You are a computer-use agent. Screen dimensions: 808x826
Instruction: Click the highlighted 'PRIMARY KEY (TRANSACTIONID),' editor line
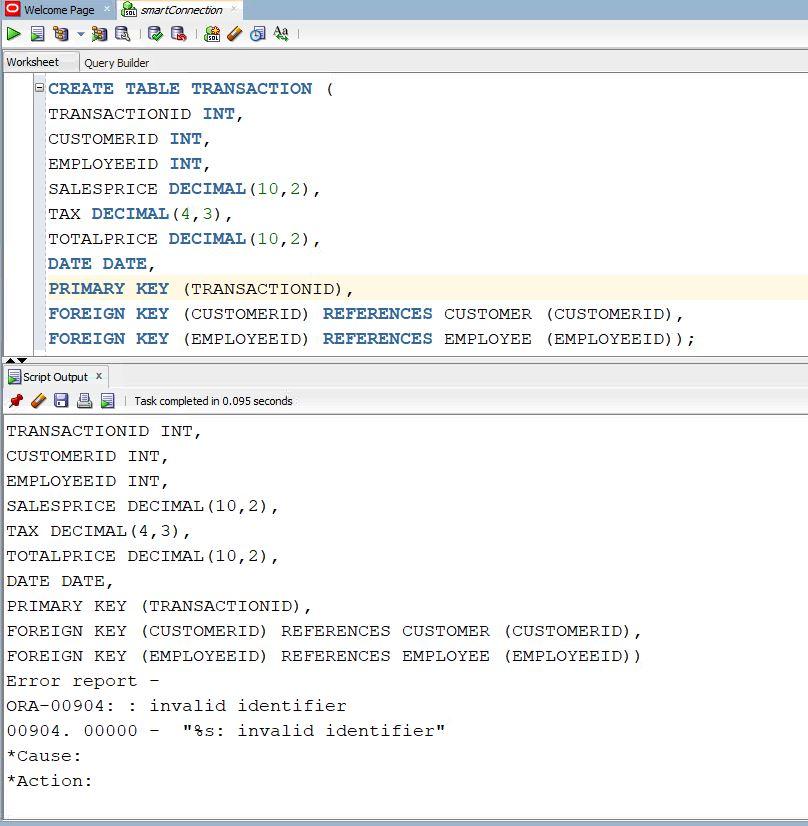201,289
